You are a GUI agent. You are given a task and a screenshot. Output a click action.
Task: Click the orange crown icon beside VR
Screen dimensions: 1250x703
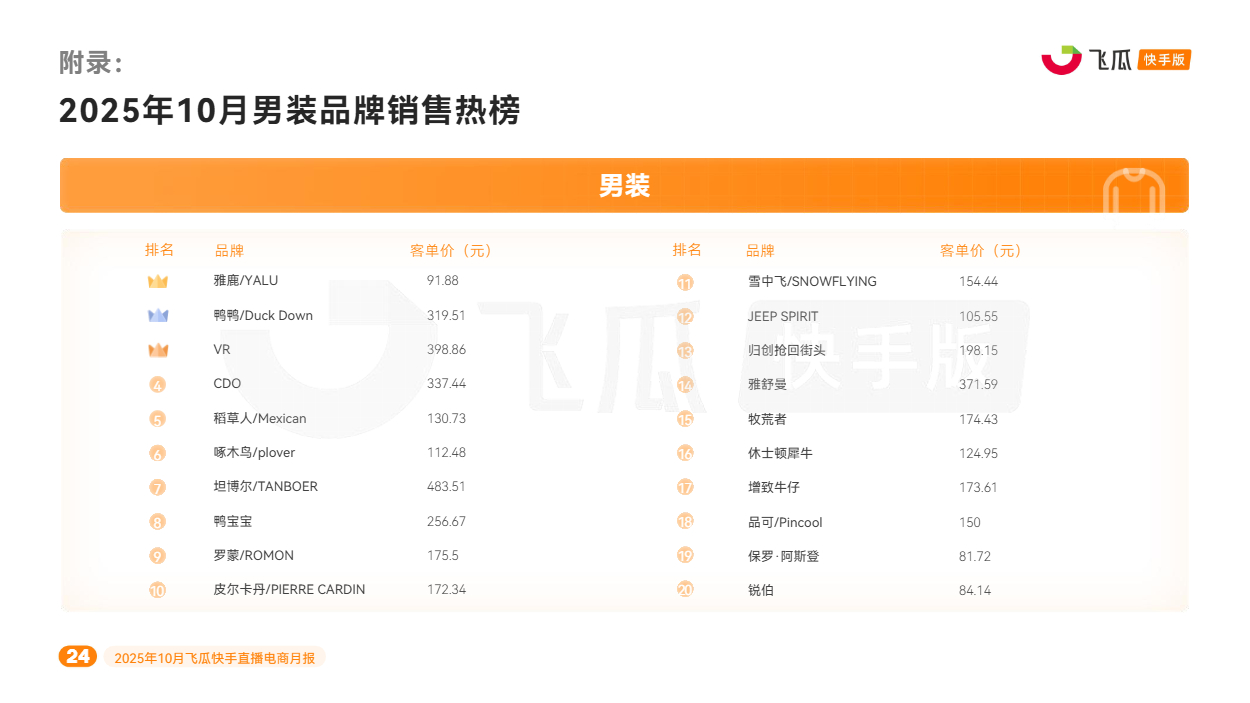158,350
